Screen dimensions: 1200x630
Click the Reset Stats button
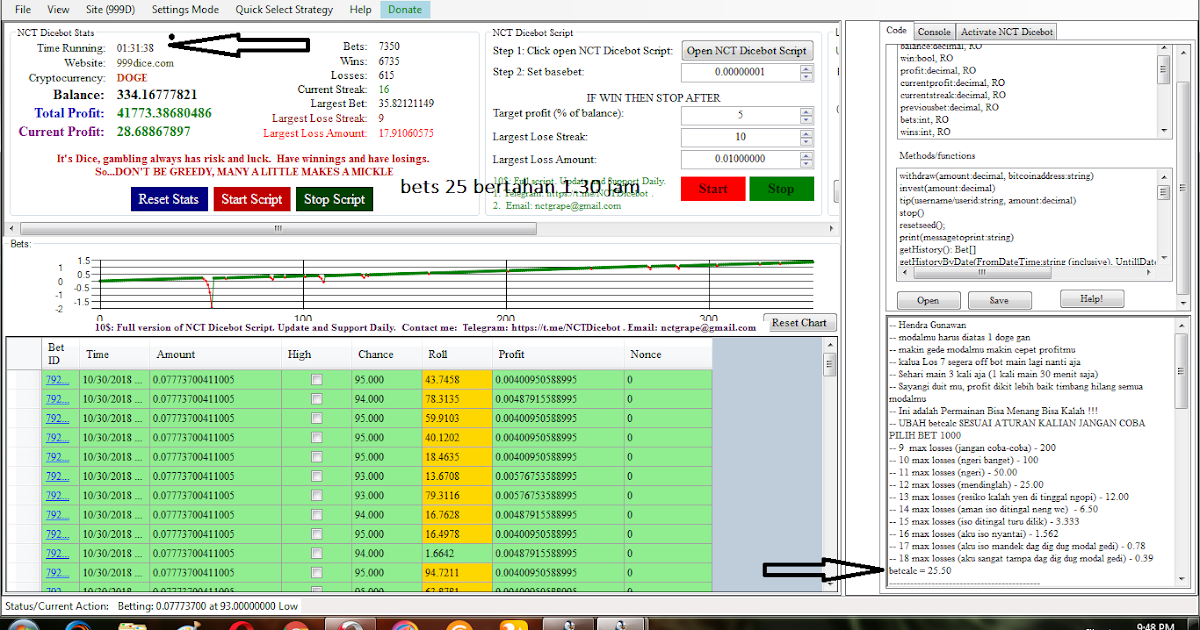point(168,199)
